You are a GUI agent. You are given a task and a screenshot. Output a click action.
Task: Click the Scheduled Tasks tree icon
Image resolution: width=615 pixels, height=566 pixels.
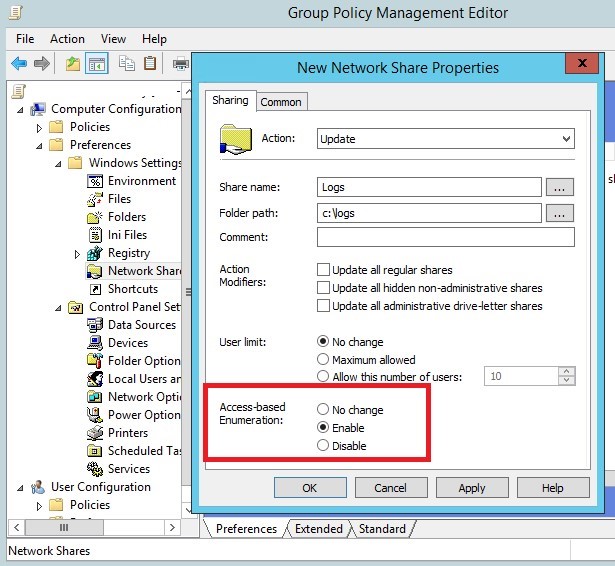pos(96,451)
